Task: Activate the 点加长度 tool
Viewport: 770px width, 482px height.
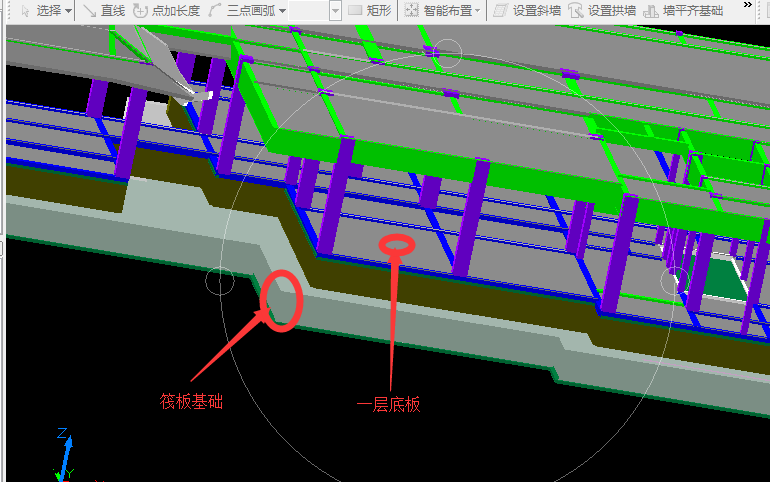Action: (167, 10)
